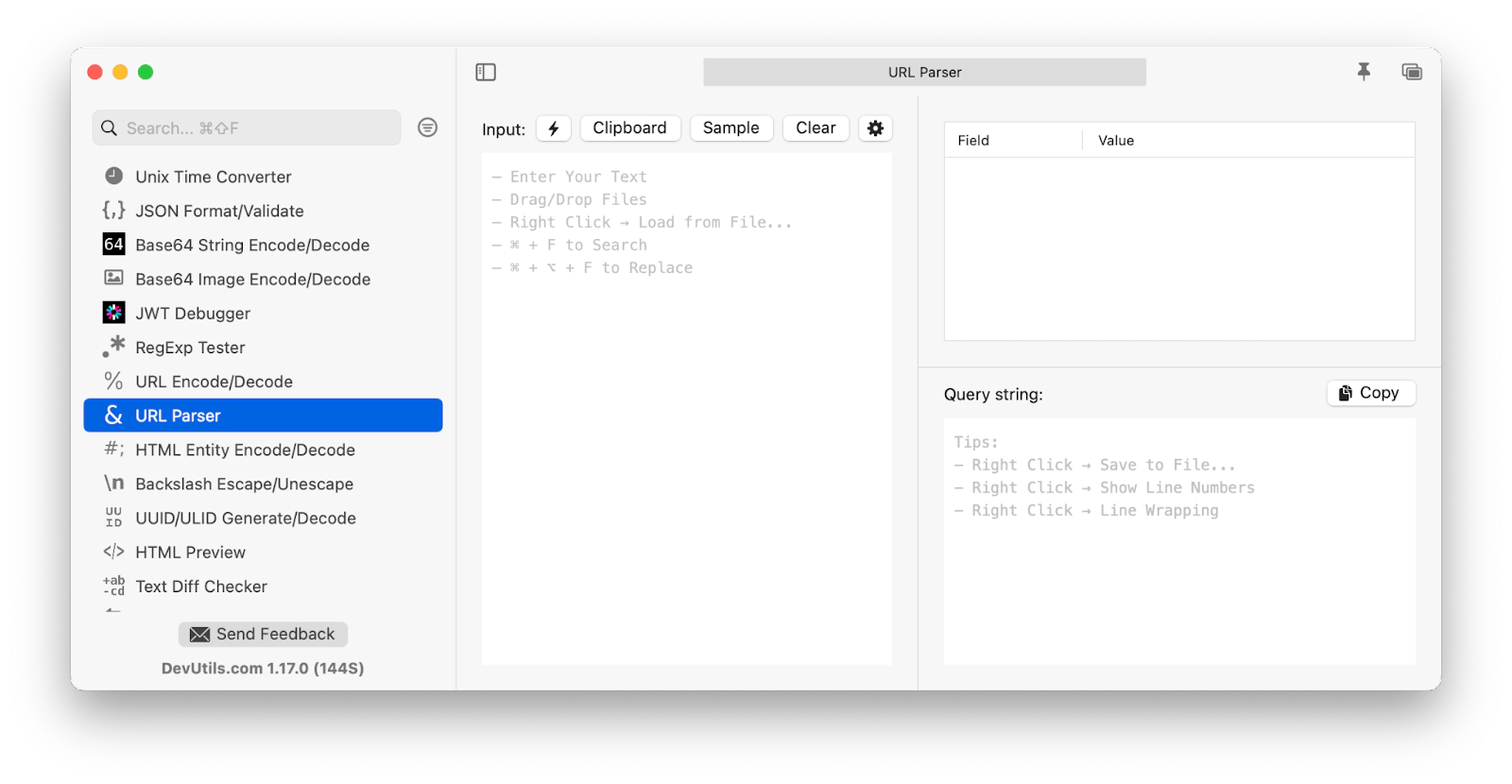Click Send Feedback button

click(263, 634)
